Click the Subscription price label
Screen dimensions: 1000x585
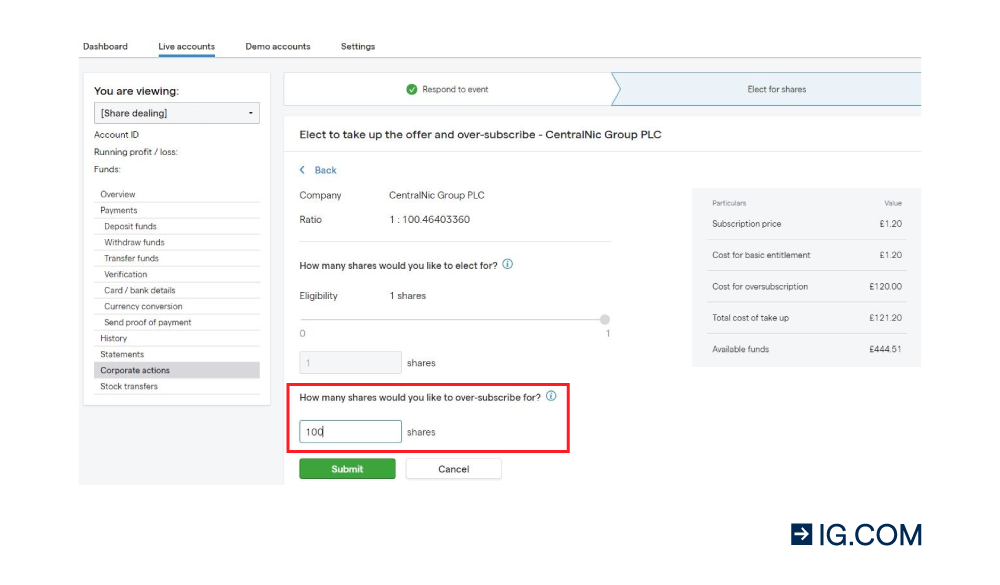(746, 224)
